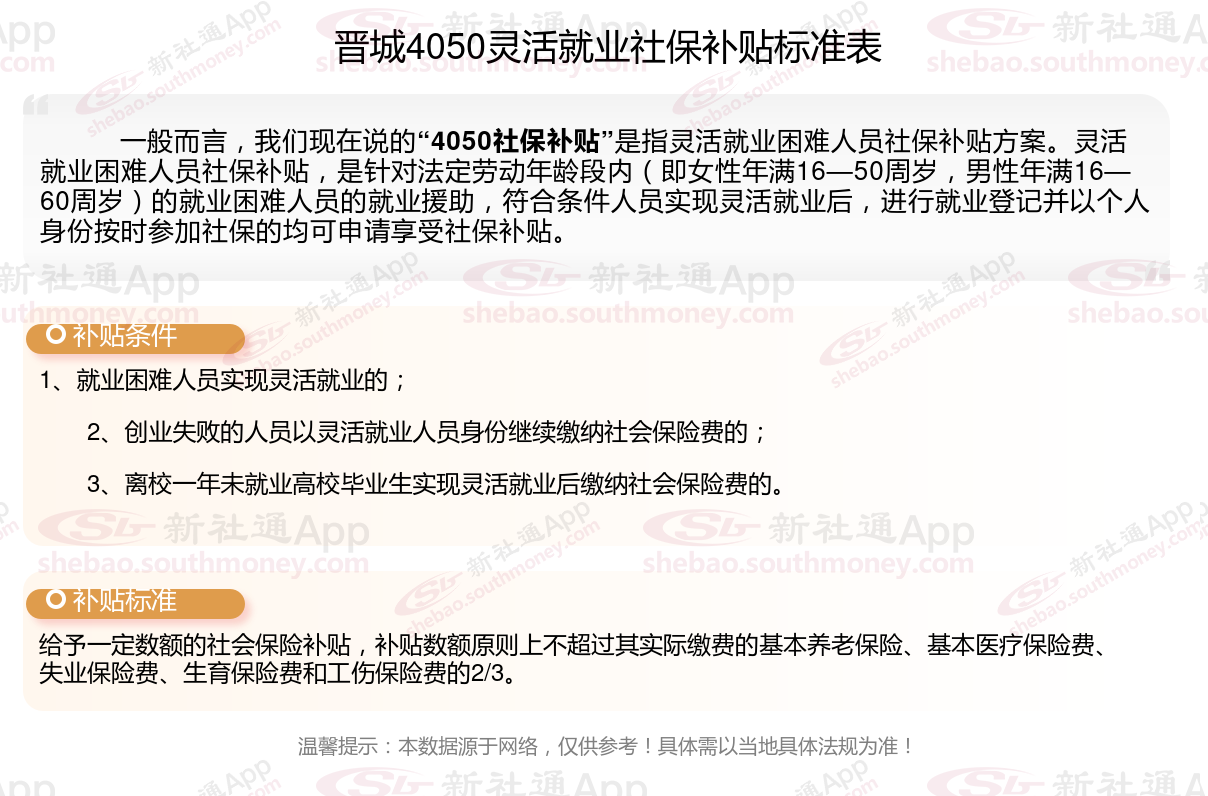Viewport: 1208px width, 796px height.
Task: Click condition 3 about 离校一年未就业高校毕业生
Action: (x=433, y=486)
